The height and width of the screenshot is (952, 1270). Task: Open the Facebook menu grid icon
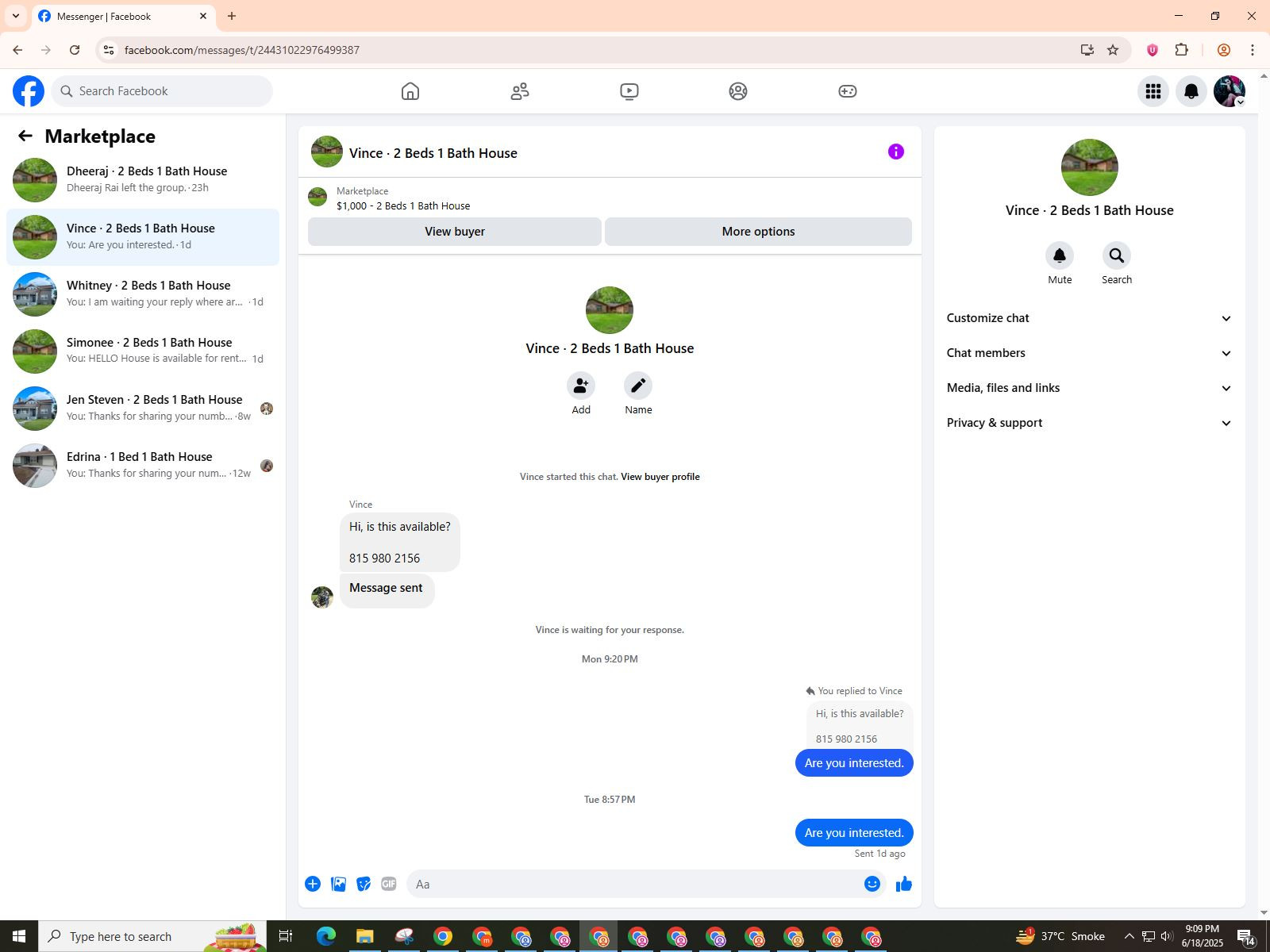click(x=1153, y=91)
